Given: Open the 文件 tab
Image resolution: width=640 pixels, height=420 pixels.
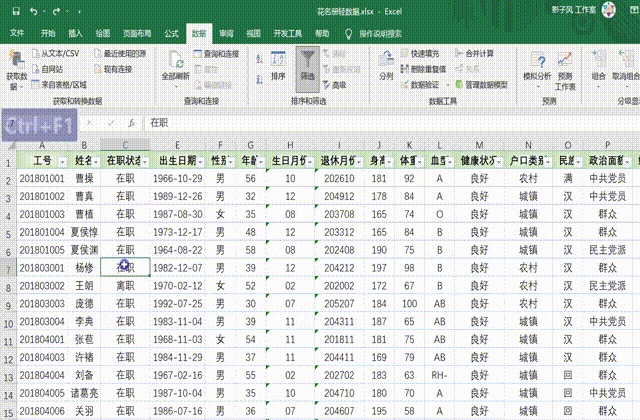Looking at the screenshot, I should pyautogui.click(x=17, y=33).
